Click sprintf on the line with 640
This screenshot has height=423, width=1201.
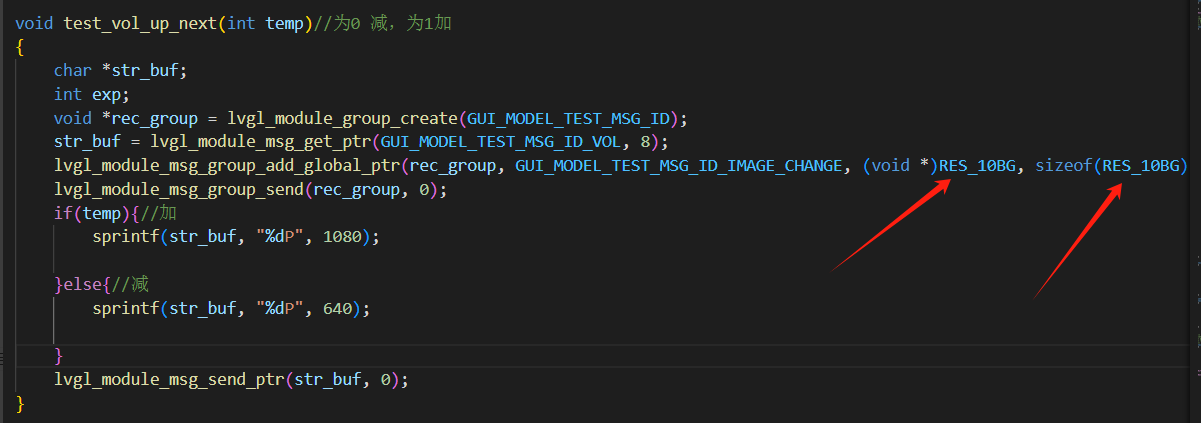pos(125,309)
